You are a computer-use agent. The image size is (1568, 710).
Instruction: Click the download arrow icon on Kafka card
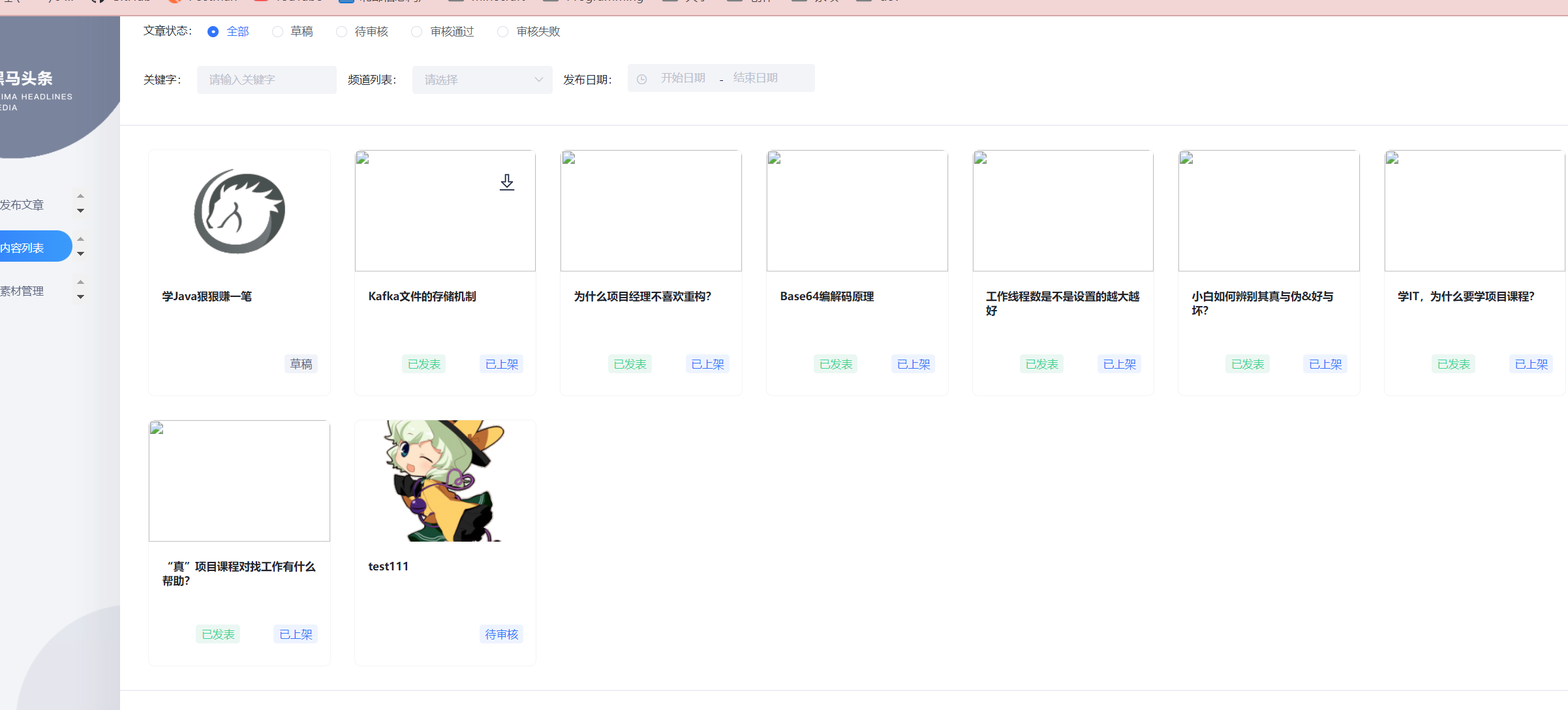click(507, 182)
